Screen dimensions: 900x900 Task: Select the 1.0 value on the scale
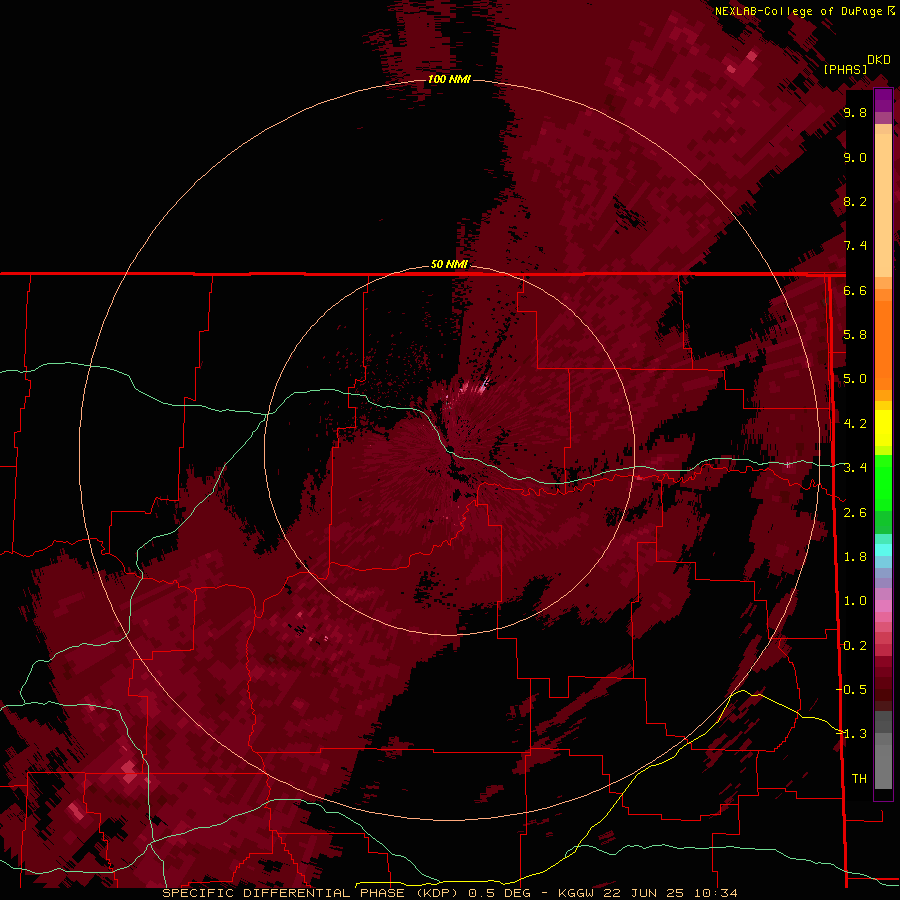(855, 601)
